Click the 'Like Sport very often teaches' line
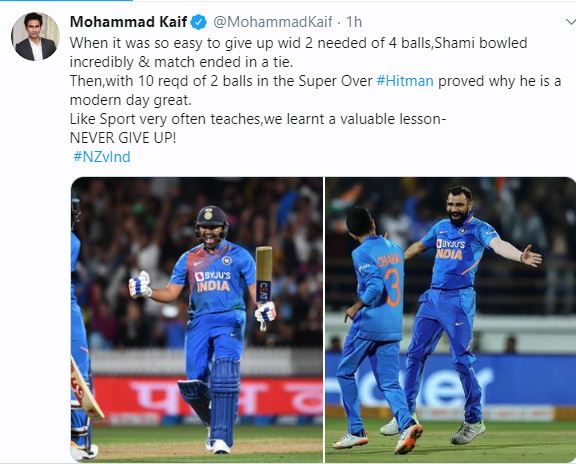576x464 pixels. tap(258, 119)
